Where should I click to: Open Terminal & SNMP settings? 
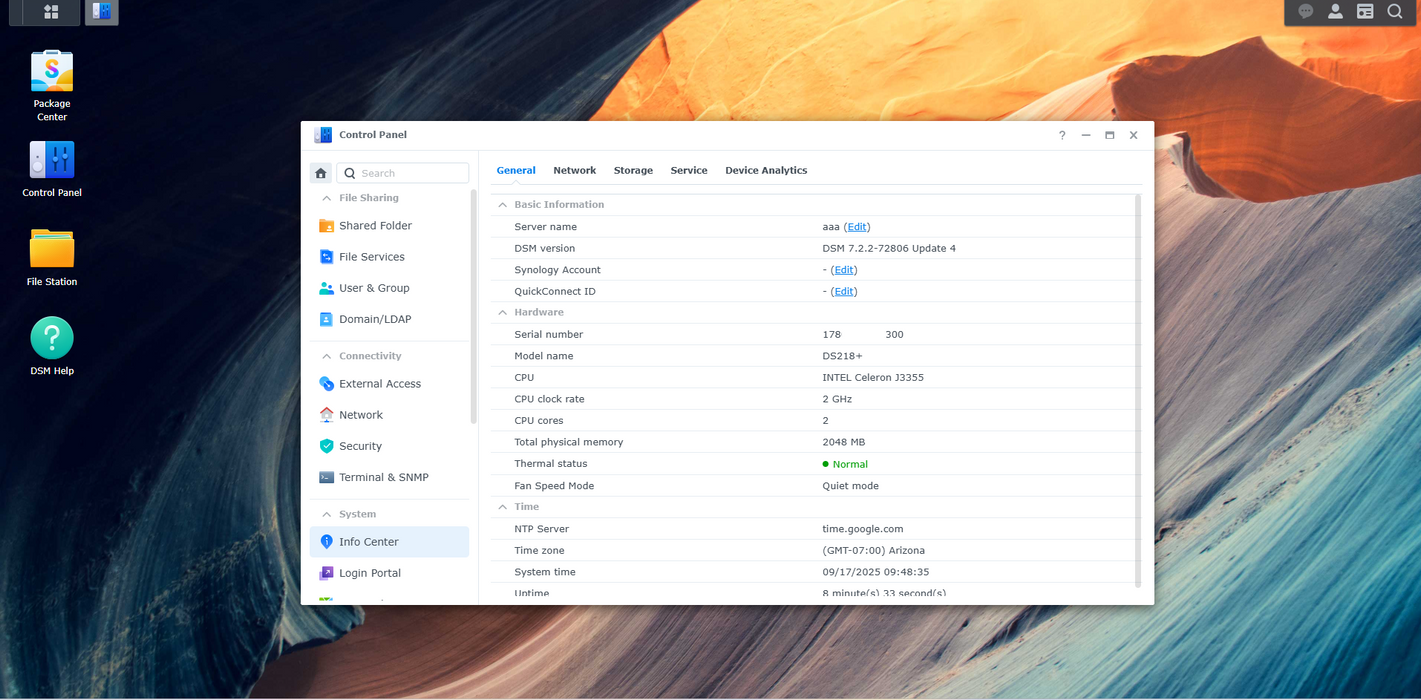tap(389, 477)
